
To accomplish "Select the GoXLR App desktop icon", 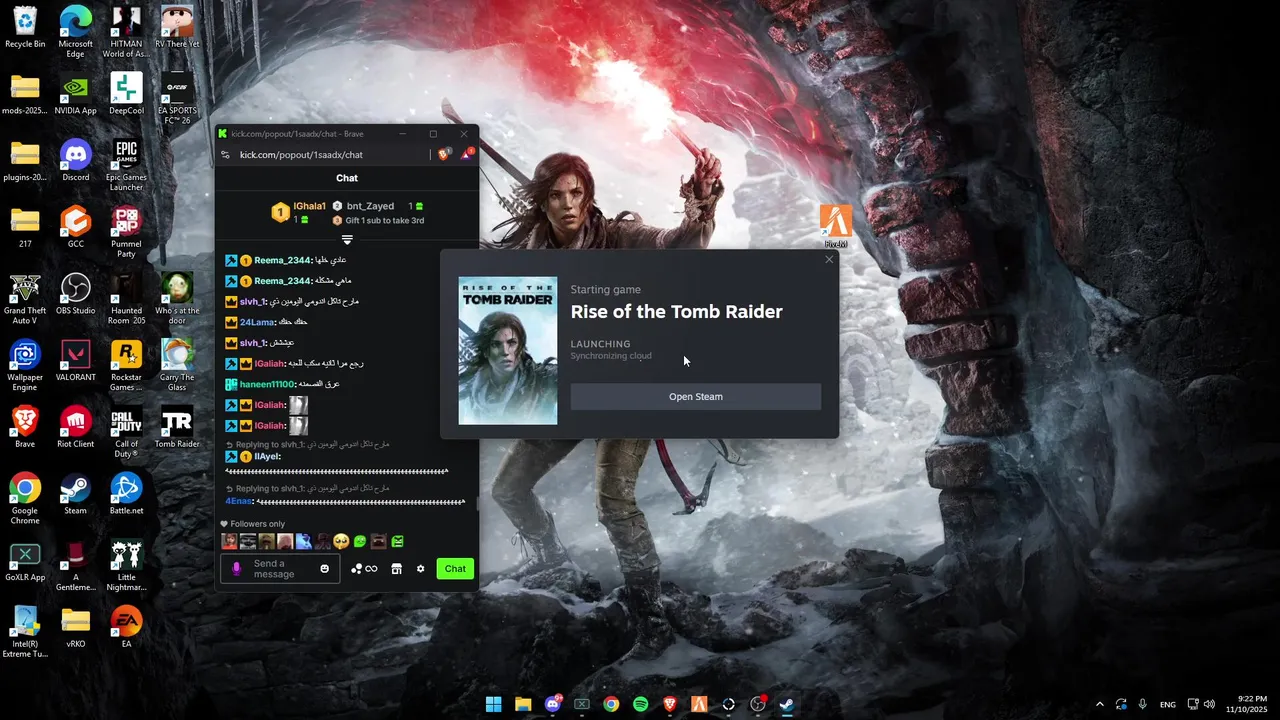I will tap(25, 561).
